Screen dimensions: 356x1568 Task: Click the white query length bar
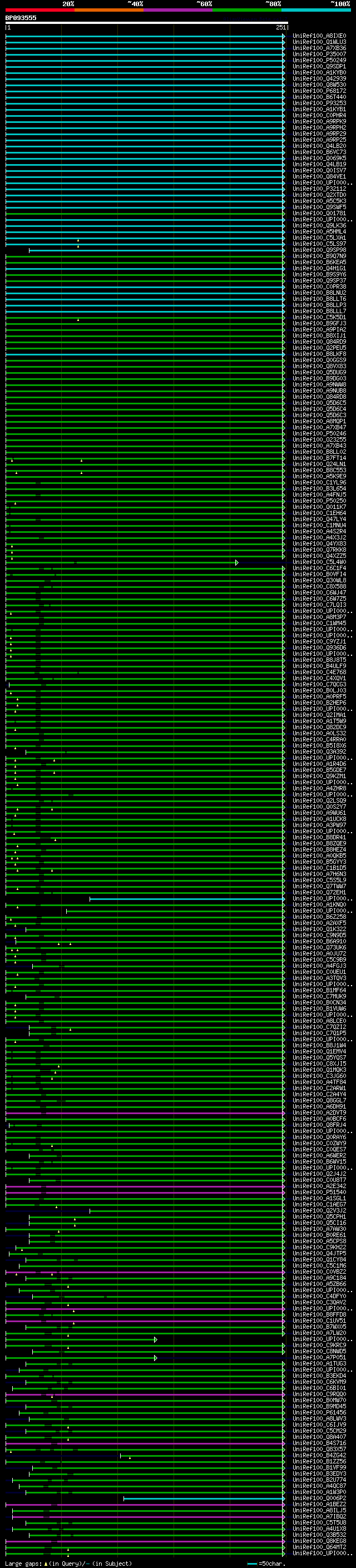[x=146, y=22]
